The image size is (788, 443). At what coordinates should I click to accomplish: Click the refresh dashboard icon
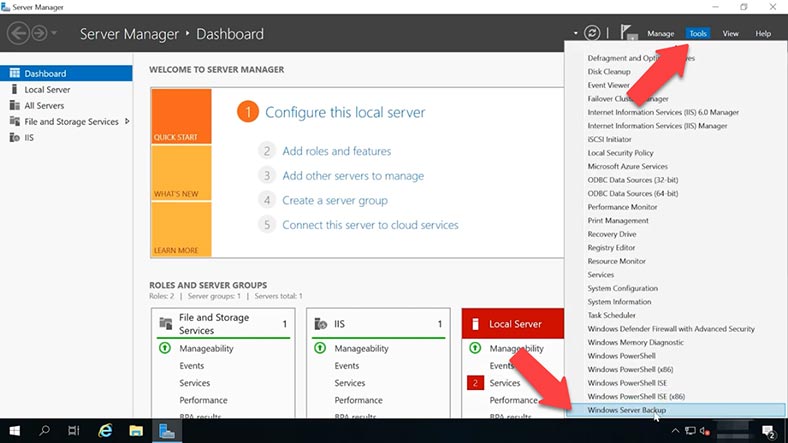click(x=592, y=33)
